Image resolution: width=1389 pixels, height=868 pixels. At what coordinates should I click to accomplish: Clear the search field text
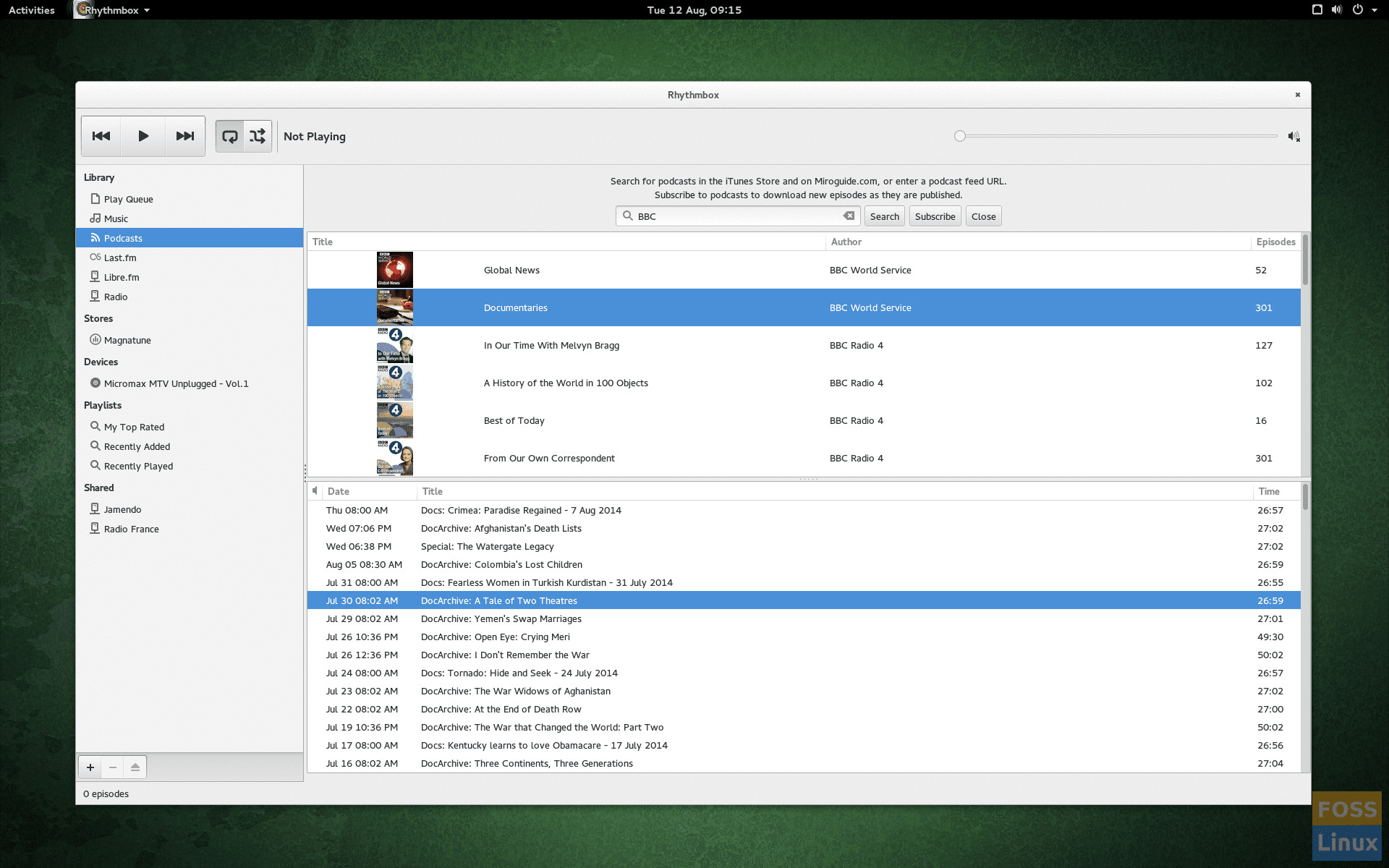click(849, 216)
